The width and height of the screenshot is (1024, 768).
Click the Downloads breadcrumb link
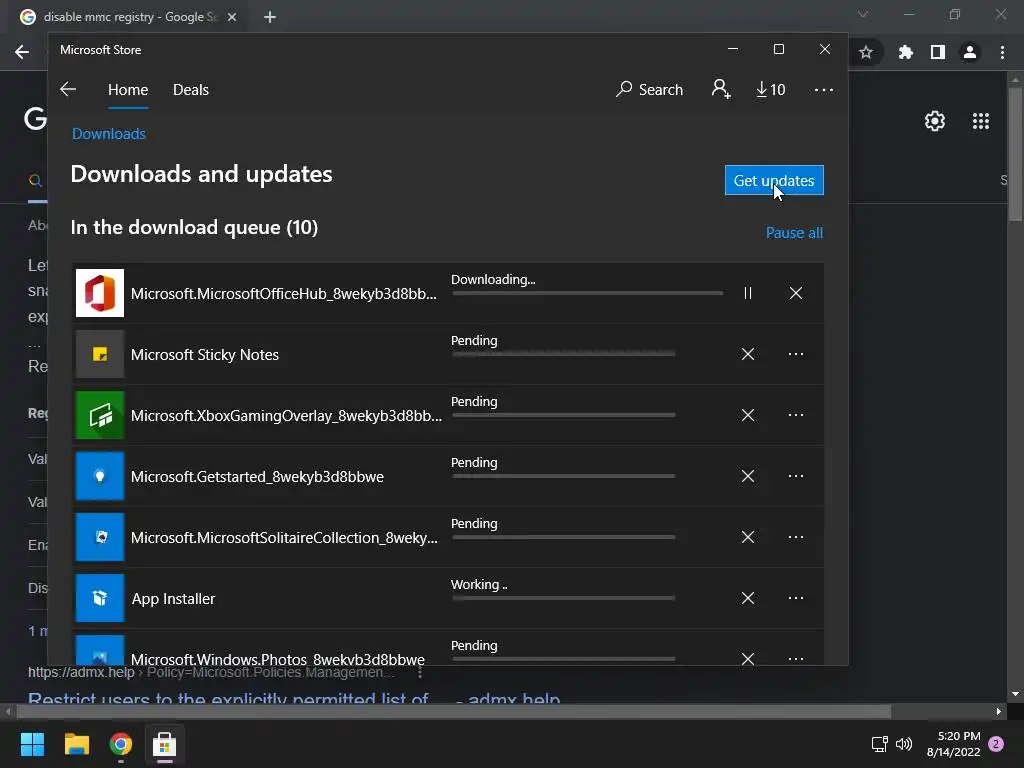(x=108, y=134)
